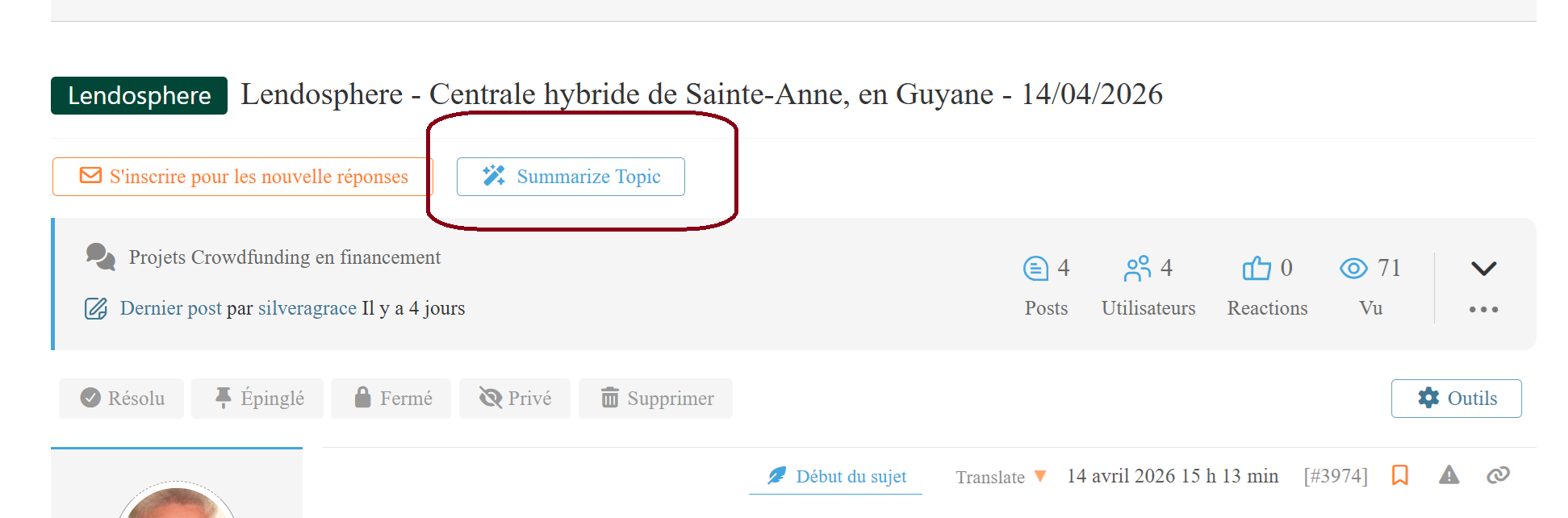Open the three-dots more options menu
Screen dimensions: 1568x518
(x=1483, y=310)
